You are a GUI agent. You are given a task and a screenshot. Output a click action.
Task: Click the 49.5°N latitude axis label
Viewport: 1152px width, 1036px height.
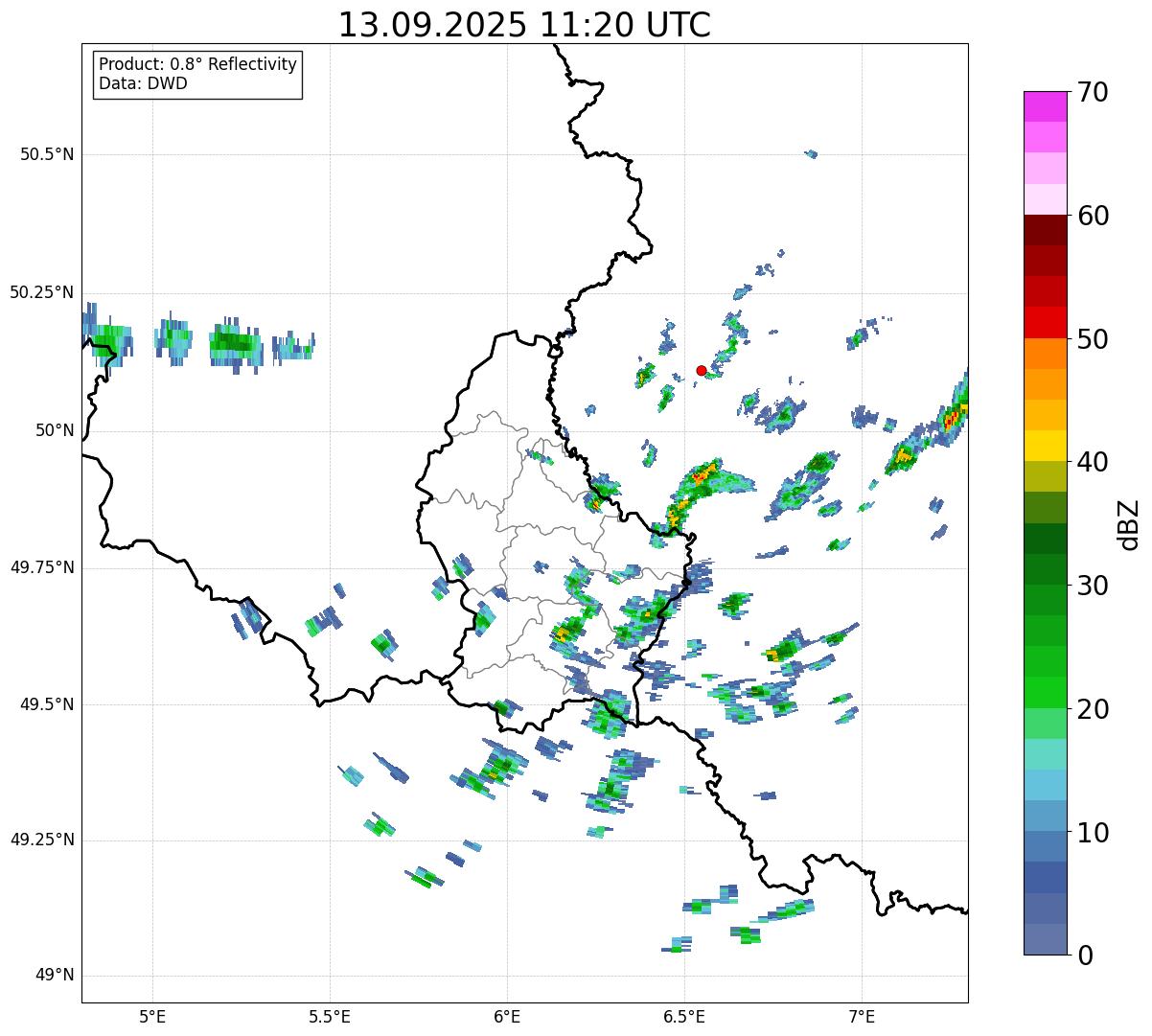point(47,704)
